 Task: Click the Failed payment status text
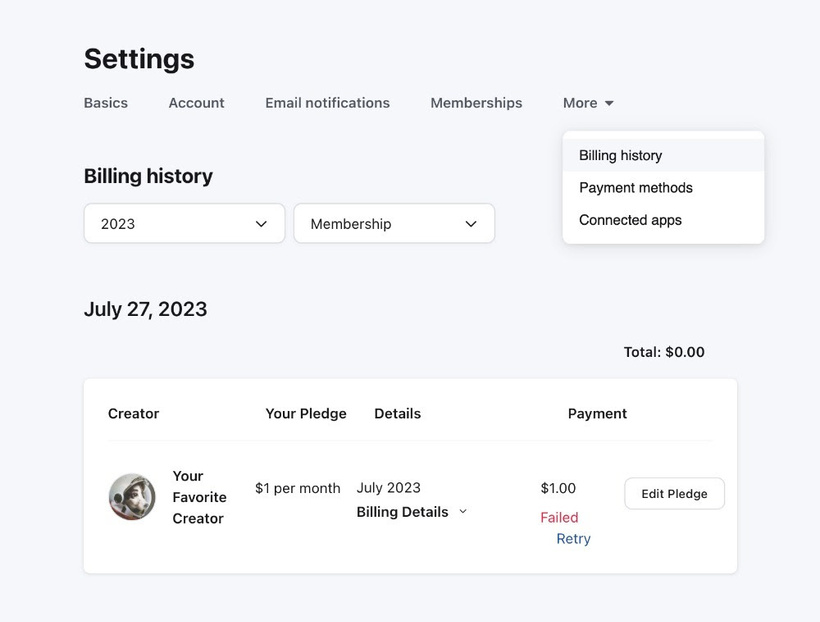point(559,517)
